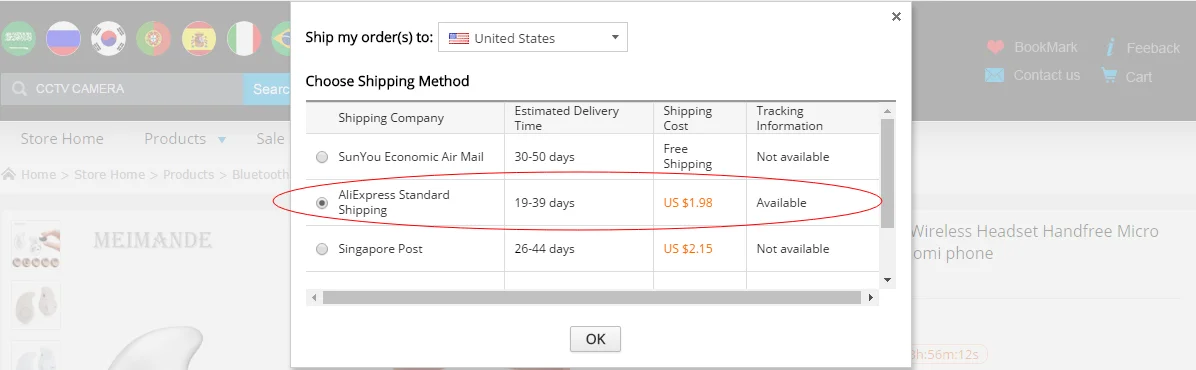Screen dimensions: 1196x370
Task: Click the Feeback info icon
Action: pyautogui.click(x=1111, y=47)
